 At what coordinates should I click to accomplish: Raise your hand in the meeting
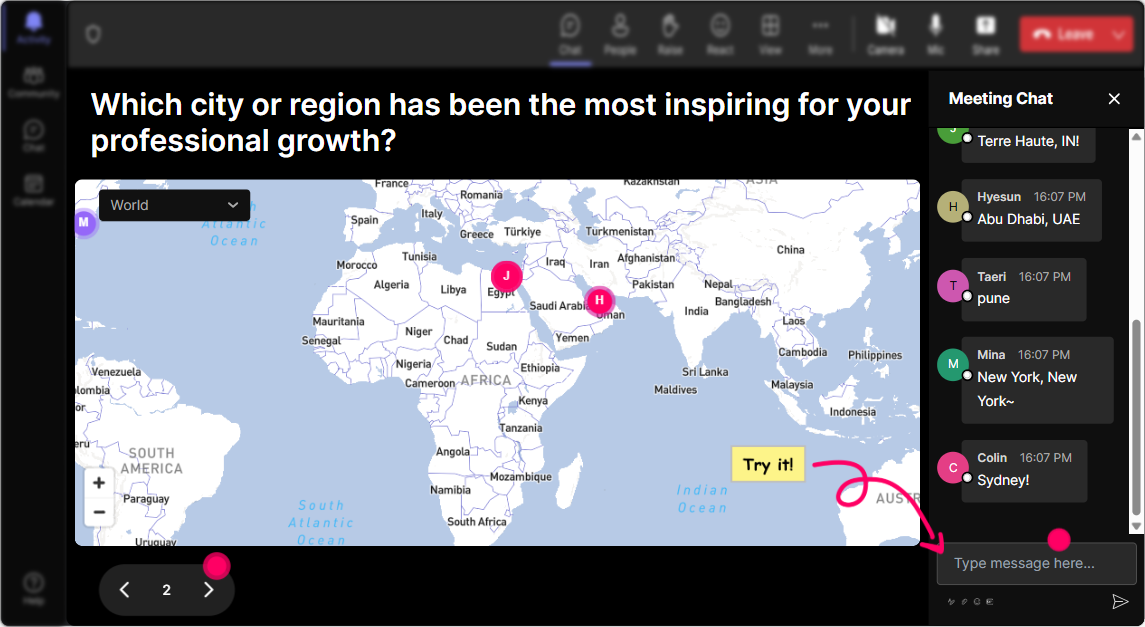(670, 34)
